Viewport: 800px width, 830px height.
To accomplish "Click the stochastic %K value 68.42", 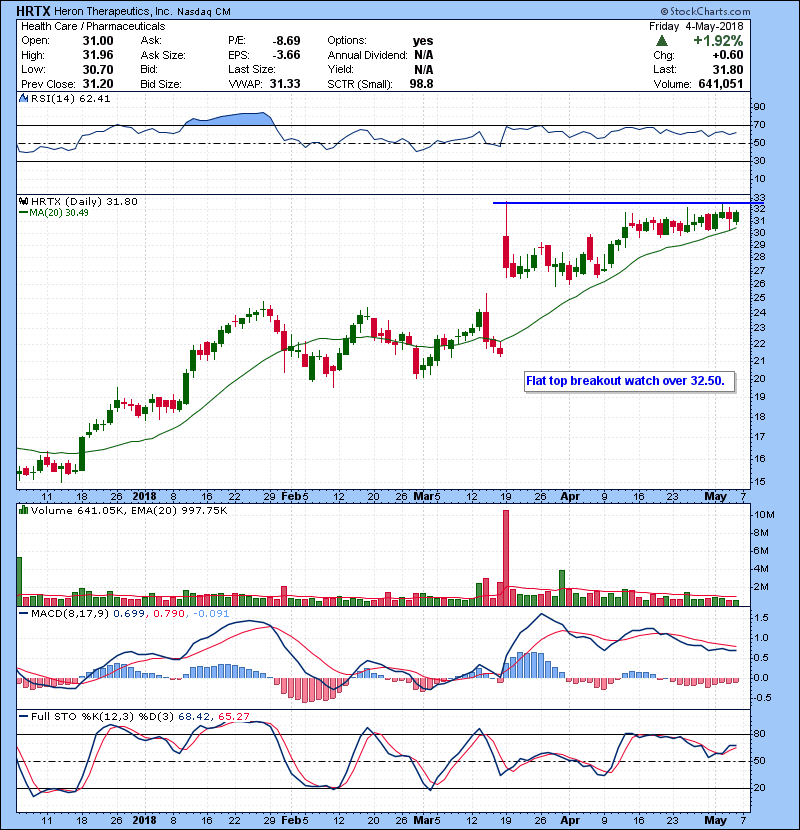I will point(193,717).
